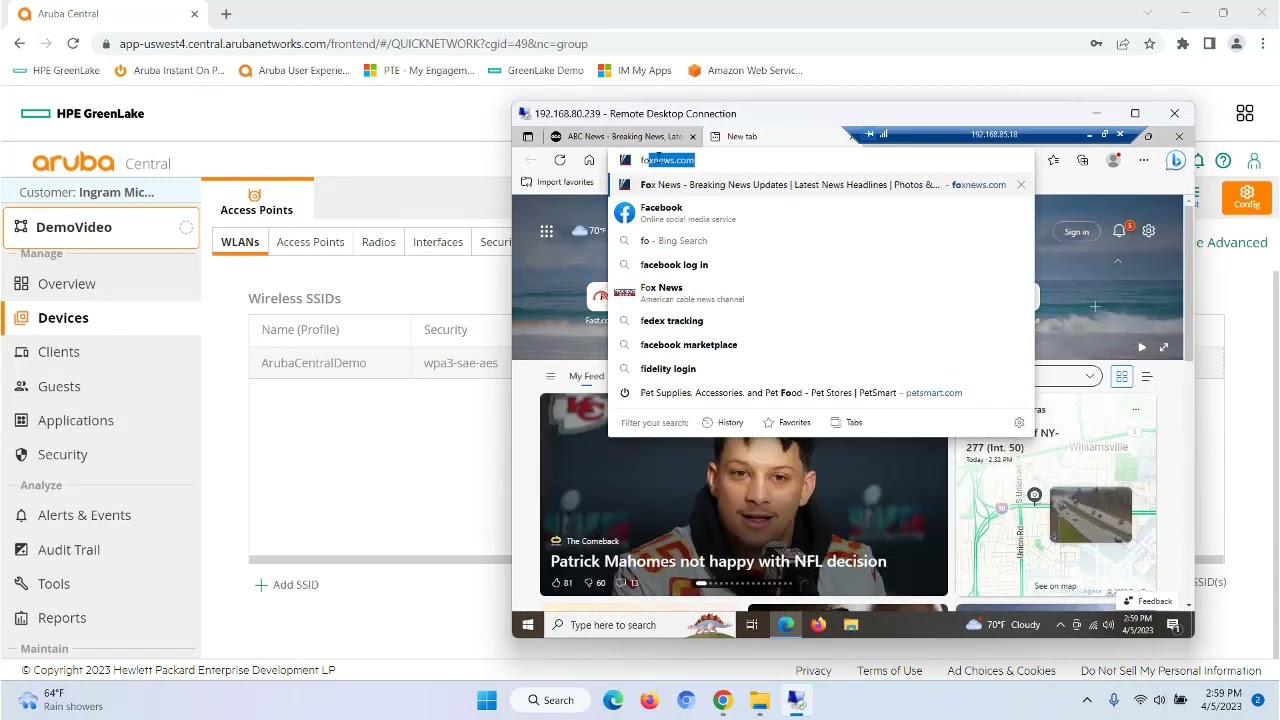Open search suggestion settings gear
The height and width of the screenshot is (720, 1280).
click(x=1019, y=423)
